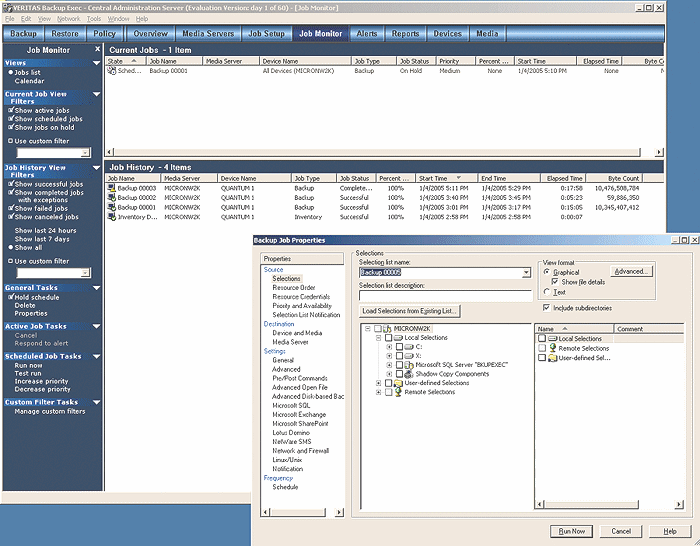Toggle Include subdirectories checkbox
This screenshot has height=546, width=700.
(x=546, y=308)
